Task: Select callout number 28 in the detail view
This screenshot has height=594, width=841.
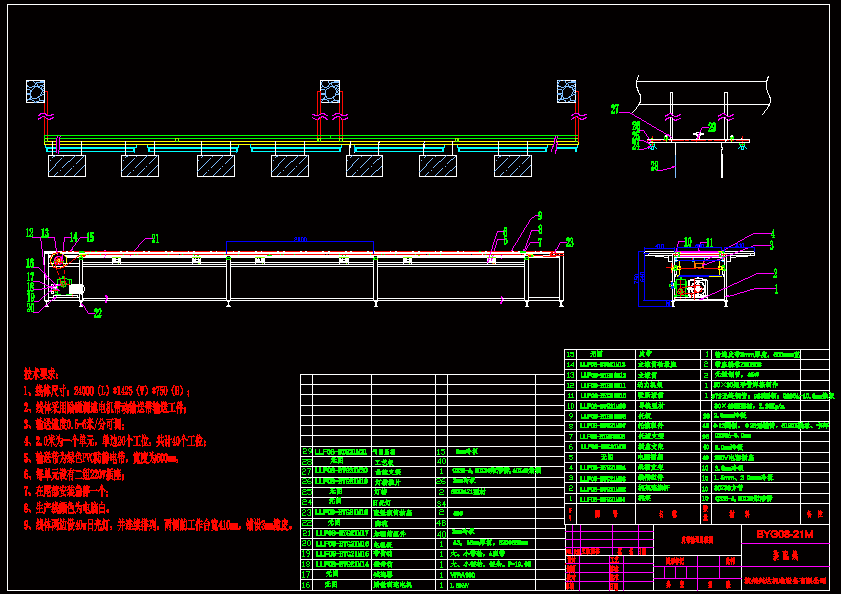Action: (654, 166)
